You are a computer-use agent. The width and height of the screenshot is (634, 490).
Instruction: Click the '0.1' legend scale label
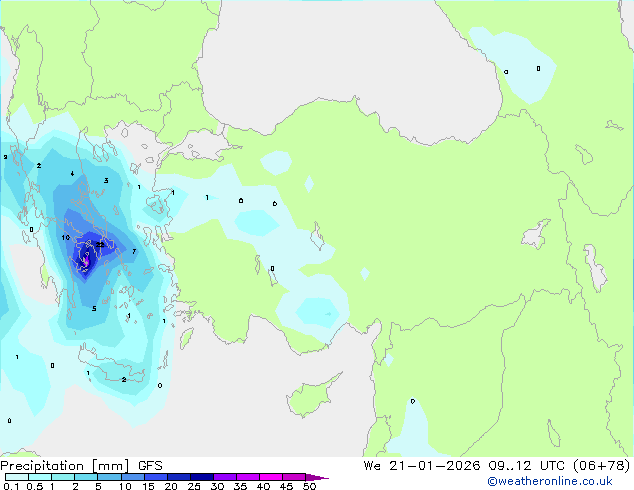point(11,486)
